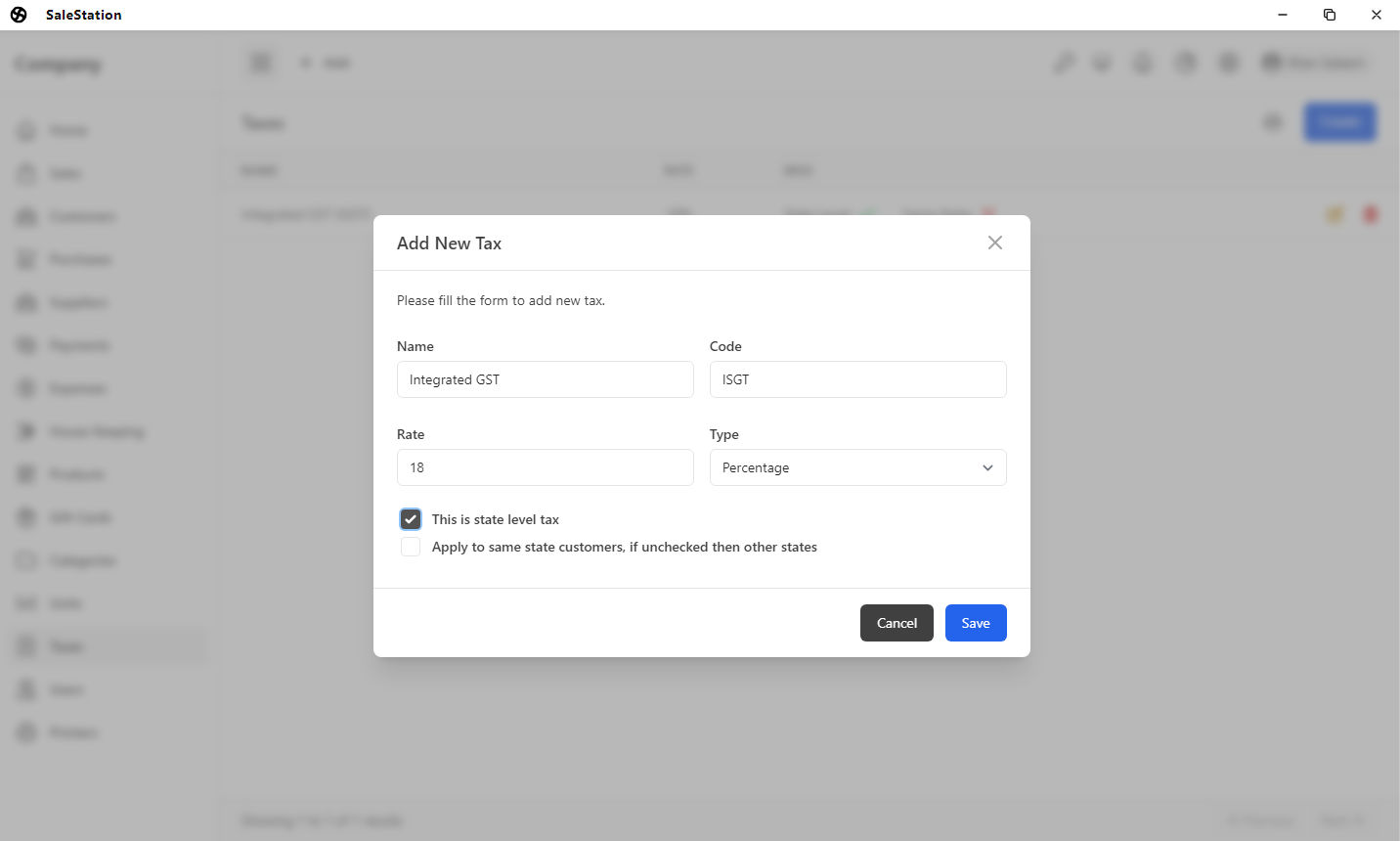Image resolution: width=1400 pixels, height=841 pixels.
Task: Click the yellow edit icon in tax row
Action: pyautogui.click(x=1334, y=214)
